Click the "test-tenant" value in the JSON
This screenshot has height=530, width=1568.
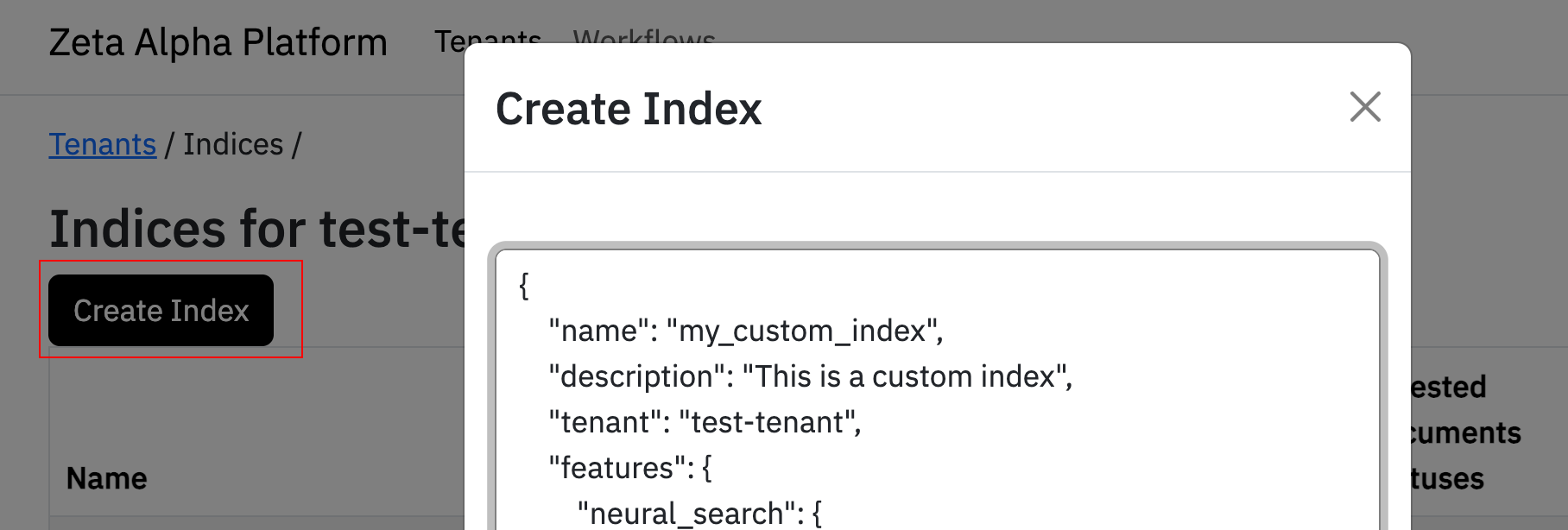tap(768, 422)
